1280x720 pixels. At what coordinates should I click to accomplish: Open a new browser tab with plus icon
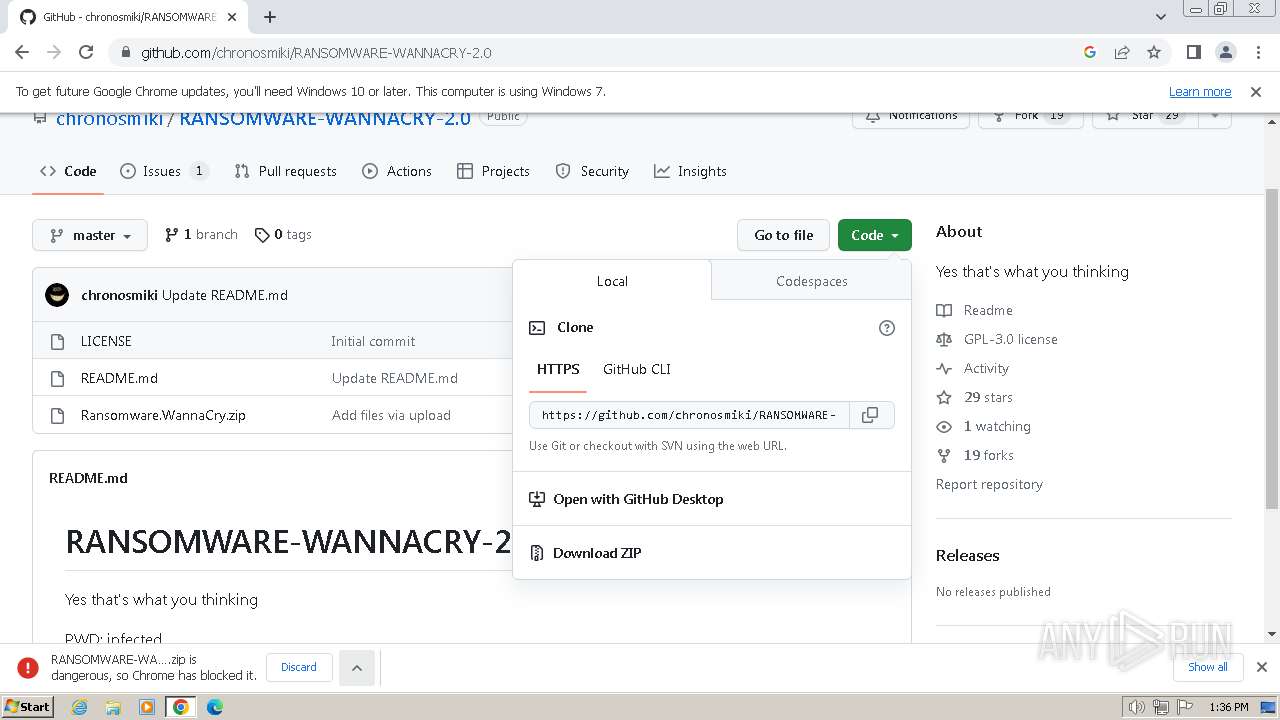tap(270, 17)
